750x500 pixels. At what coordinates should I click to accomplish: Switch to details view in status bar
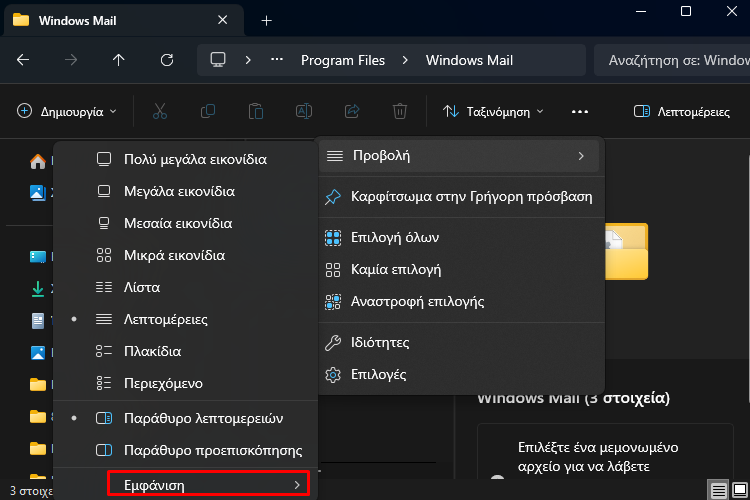(718, 490)
